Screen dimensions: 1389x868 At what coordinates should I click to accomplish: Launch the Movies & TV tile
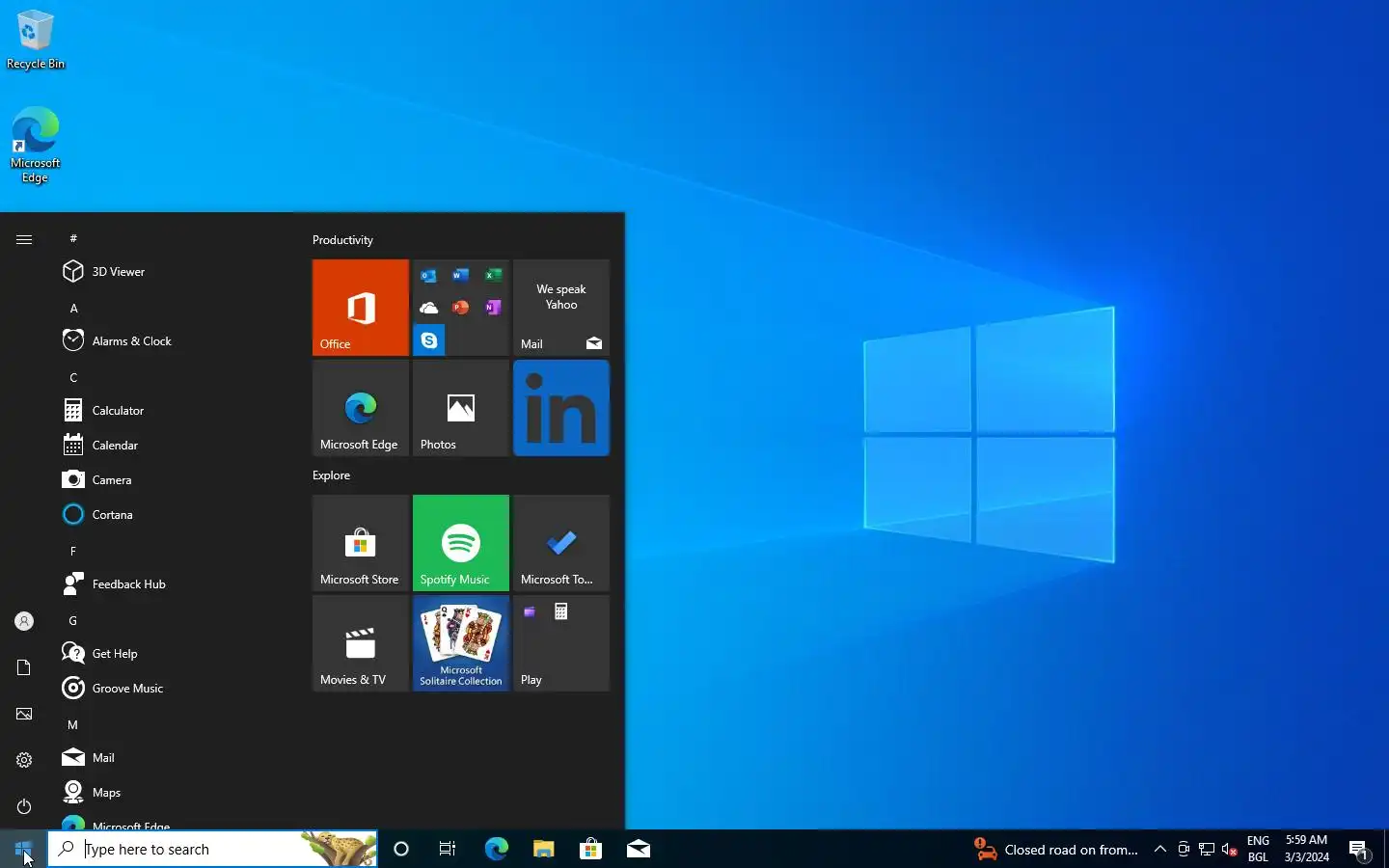361,643
